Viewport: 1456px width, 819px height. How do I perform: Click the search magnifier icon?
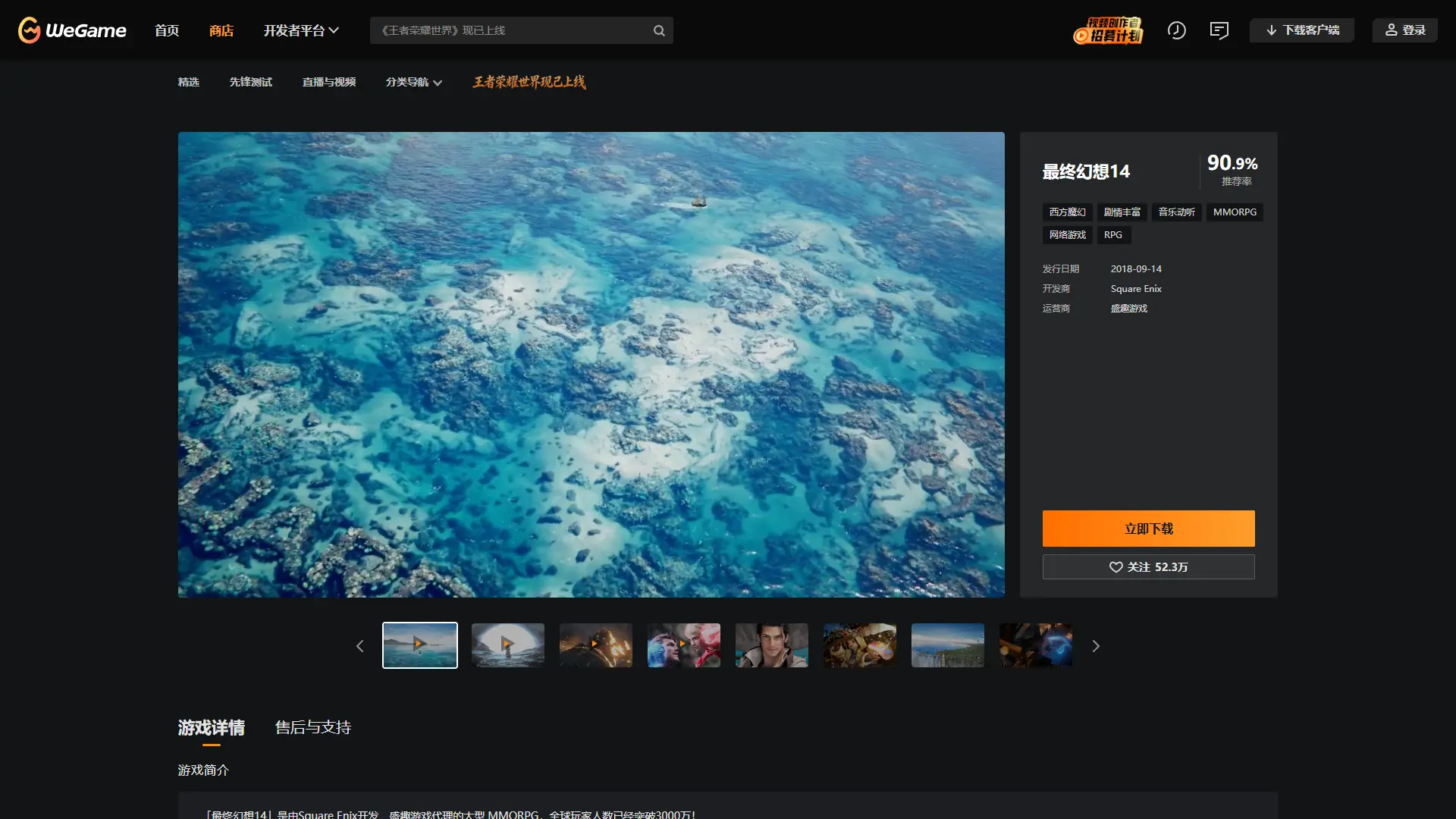coord(659,30)
